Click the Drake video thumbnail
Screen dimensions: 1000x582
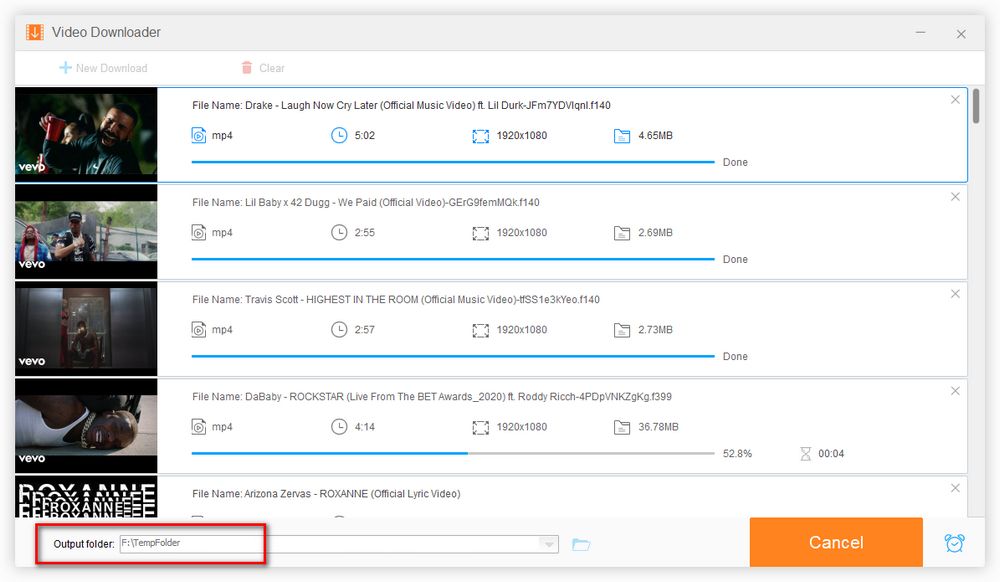tap(86, 135)
